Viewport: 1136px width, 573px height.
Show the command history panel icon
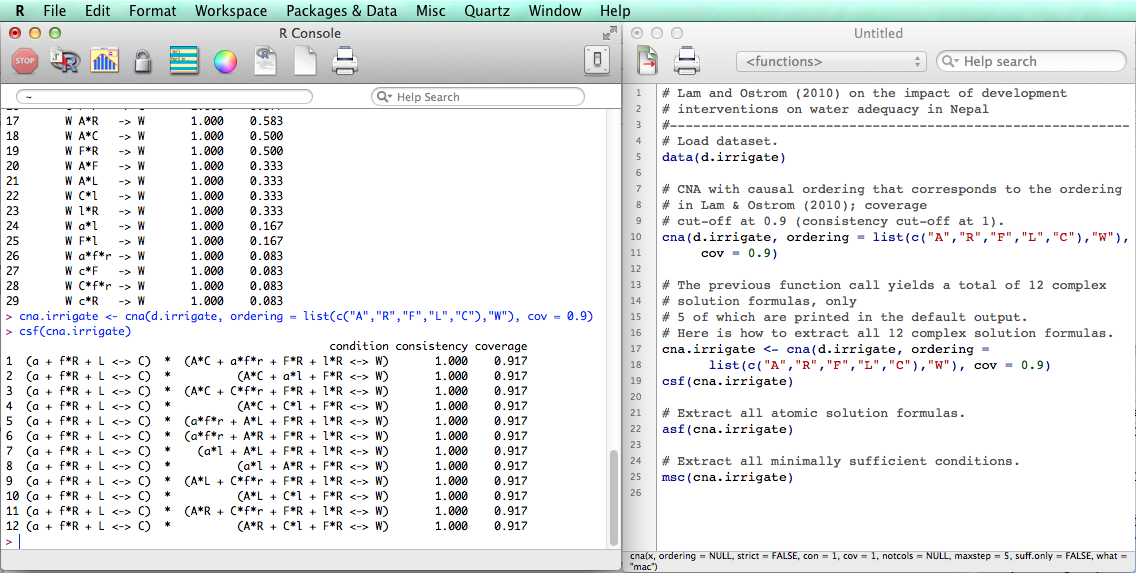[183, 62]
